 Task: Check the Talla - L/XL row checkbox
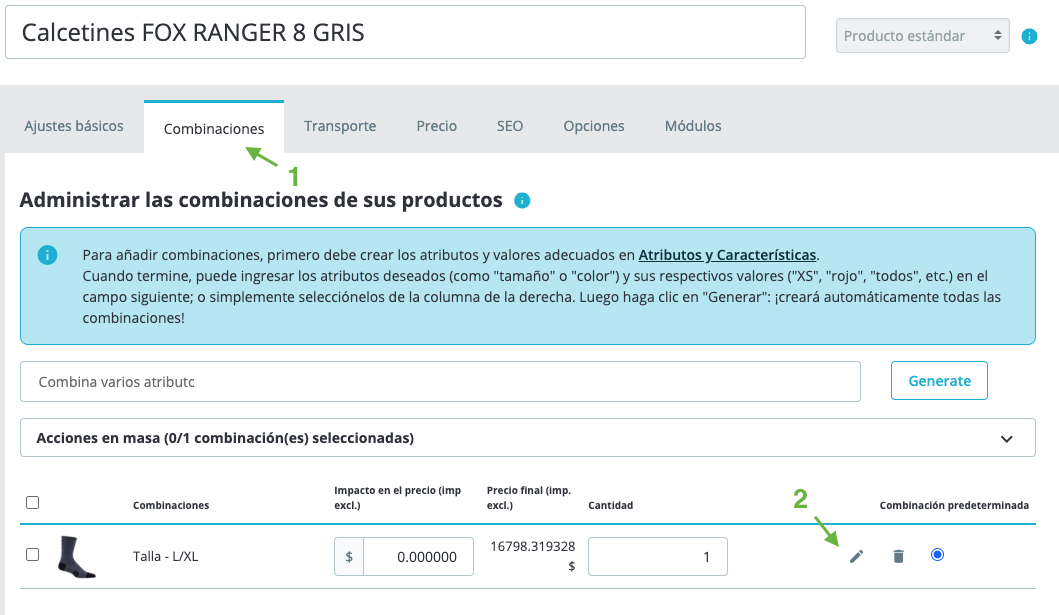click(x=32, y=555)
